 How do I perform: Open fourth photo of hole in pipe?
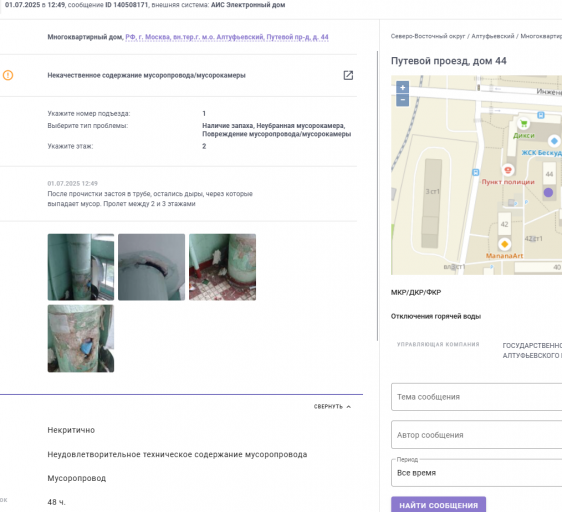click(81, 338)
